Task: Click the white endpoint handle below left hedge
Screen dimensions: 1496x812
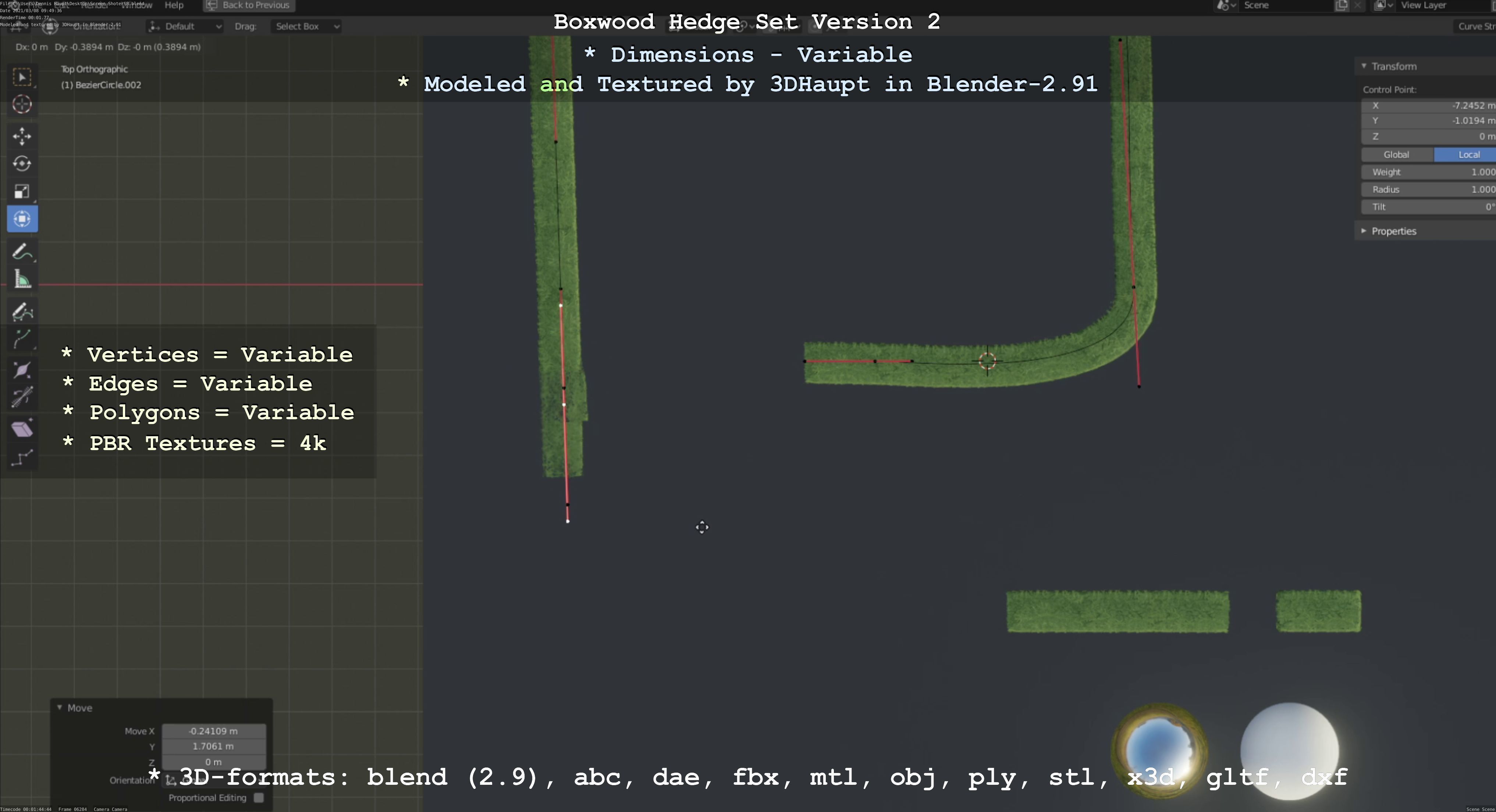Action: pyautogui.click(x=567, y=521)
